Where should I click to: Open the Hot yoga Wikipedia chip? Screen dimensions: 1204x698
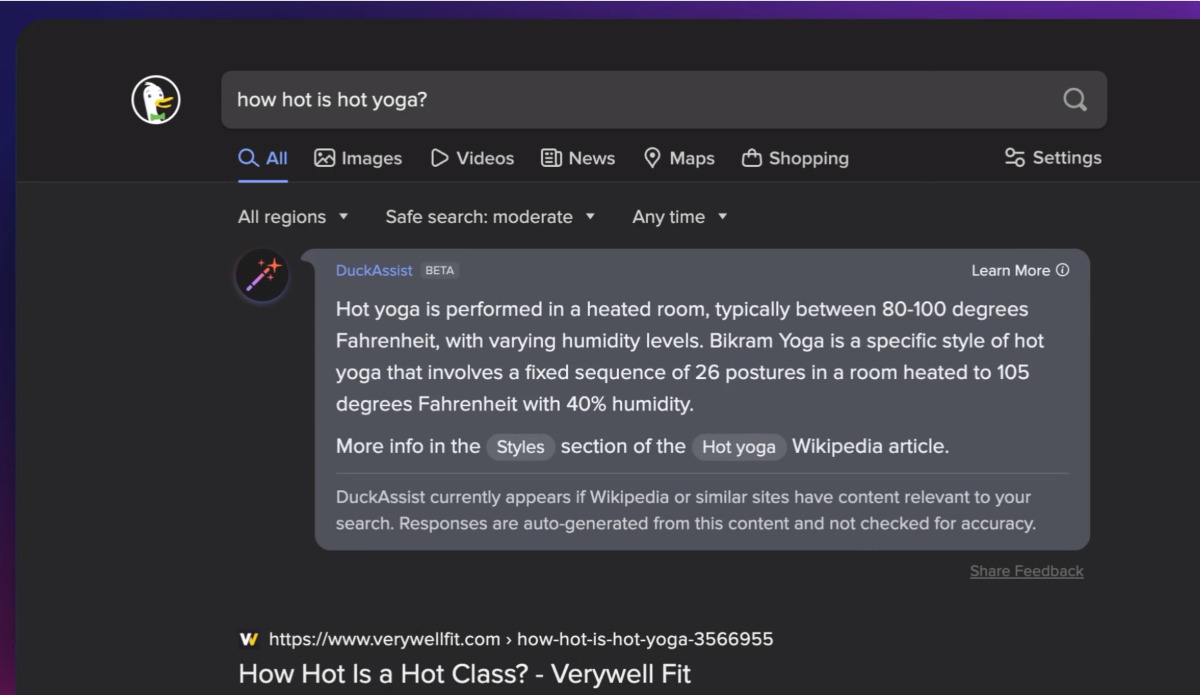pyautogui.click(x=739, y=447)
